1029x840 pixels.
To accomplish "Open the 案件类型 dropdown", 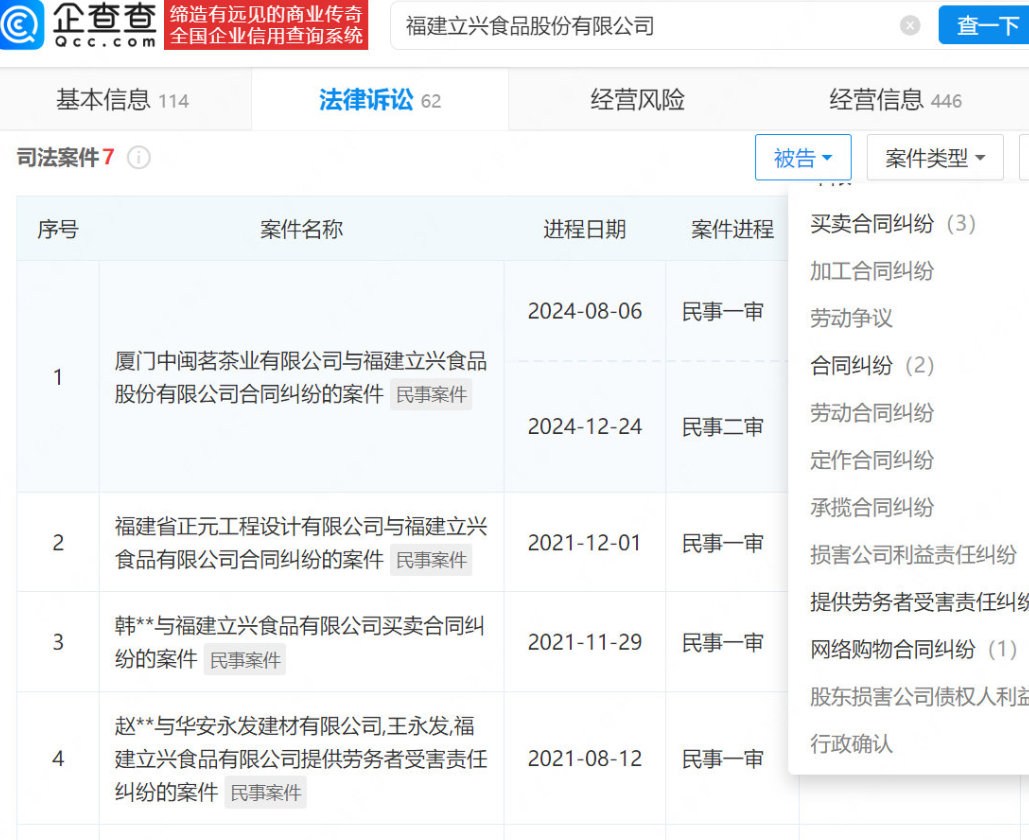I will pyautogui.click(x=934, y=157).
